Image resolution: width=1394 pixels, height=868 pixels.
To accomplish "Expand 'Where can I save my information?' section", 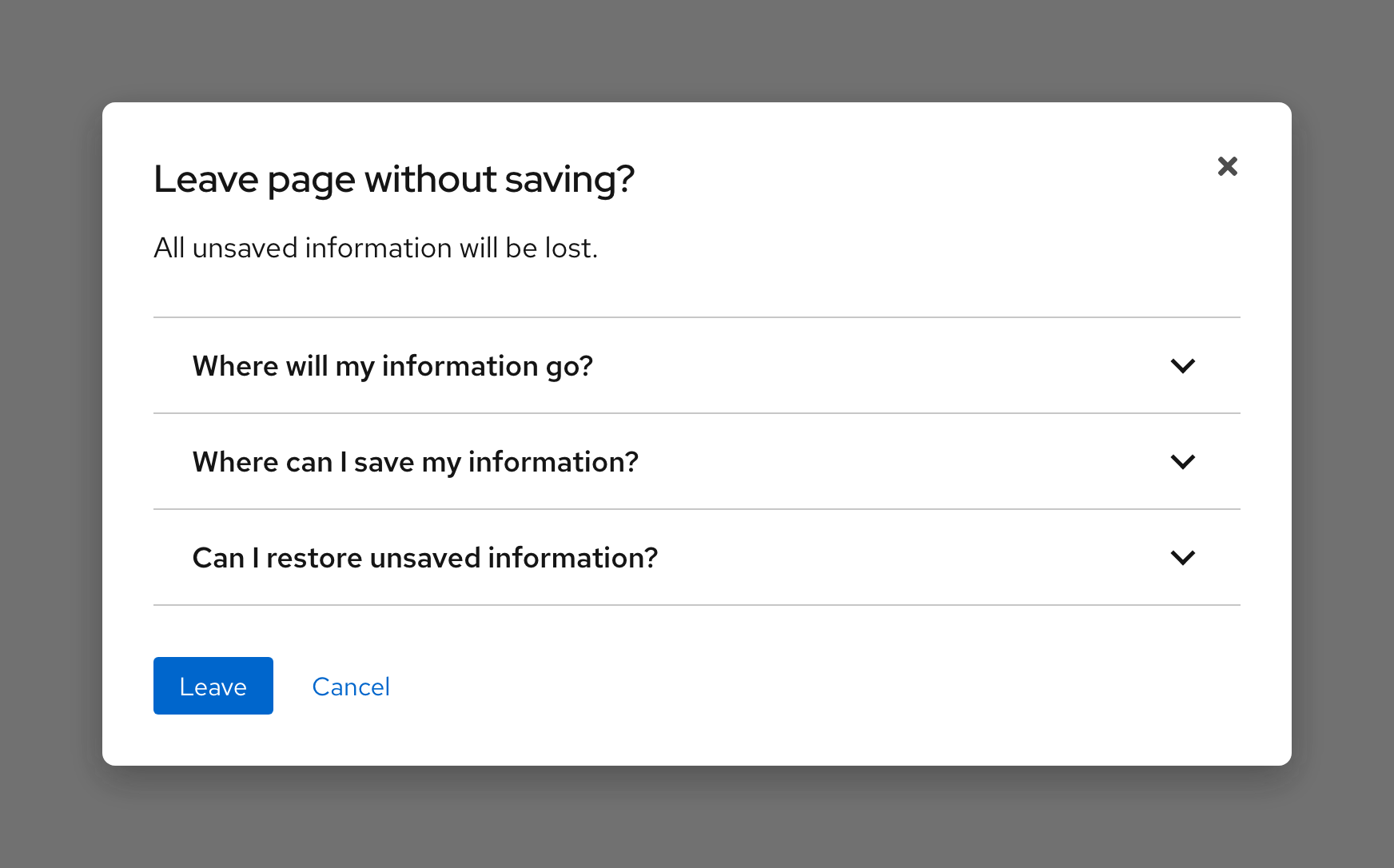I will [415, 462].
